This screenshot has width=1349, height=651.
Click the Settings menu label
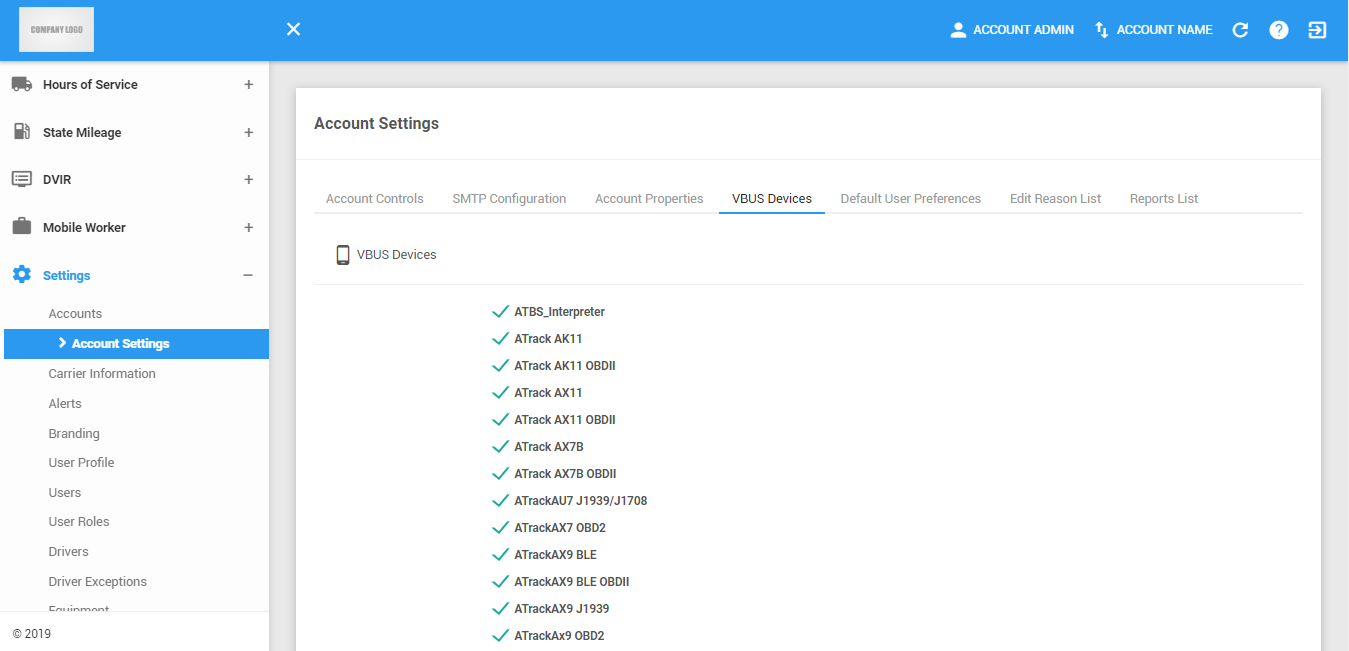pos(67,275)
